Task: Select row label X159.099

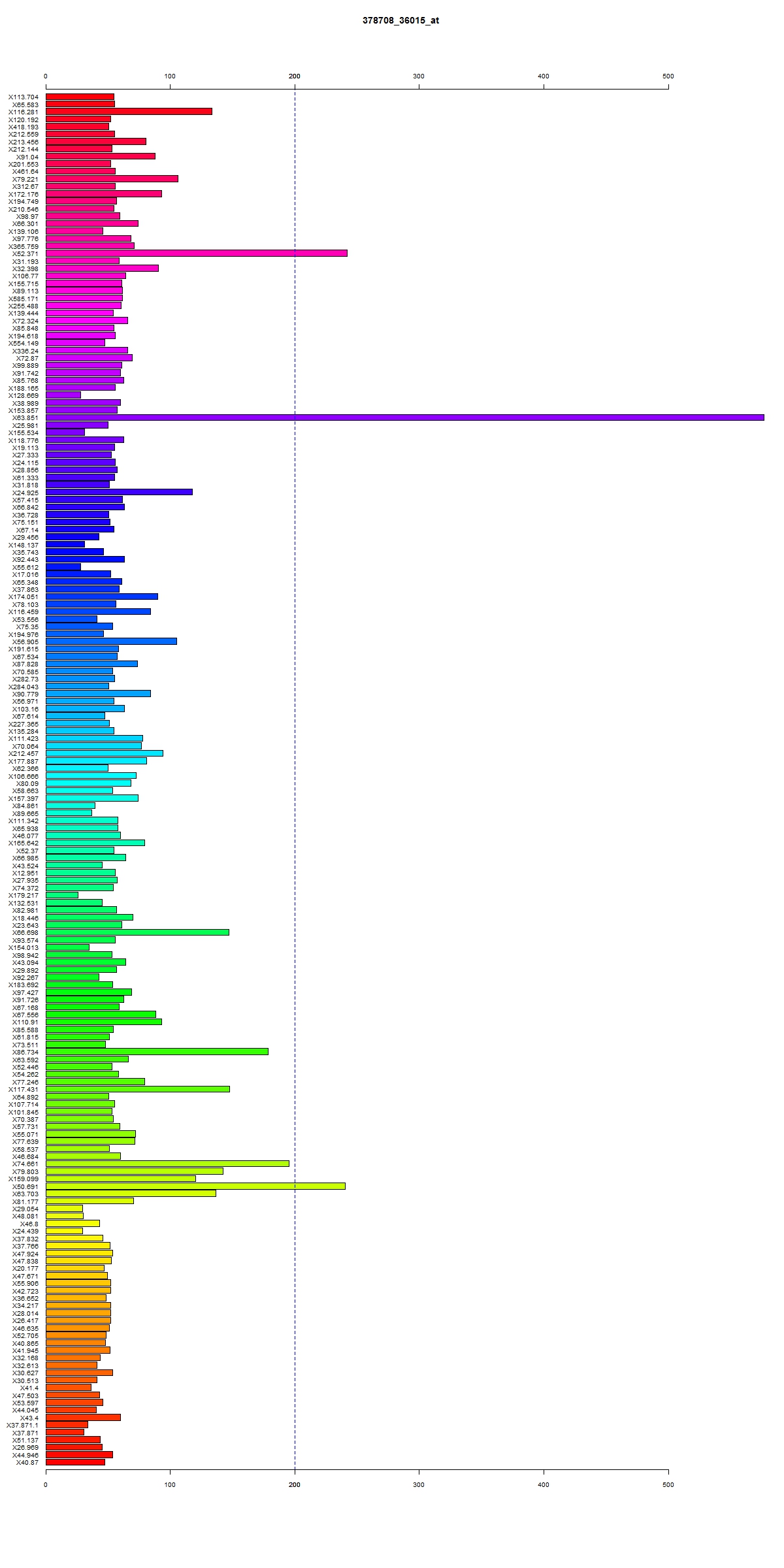Action: point(24,1179)
